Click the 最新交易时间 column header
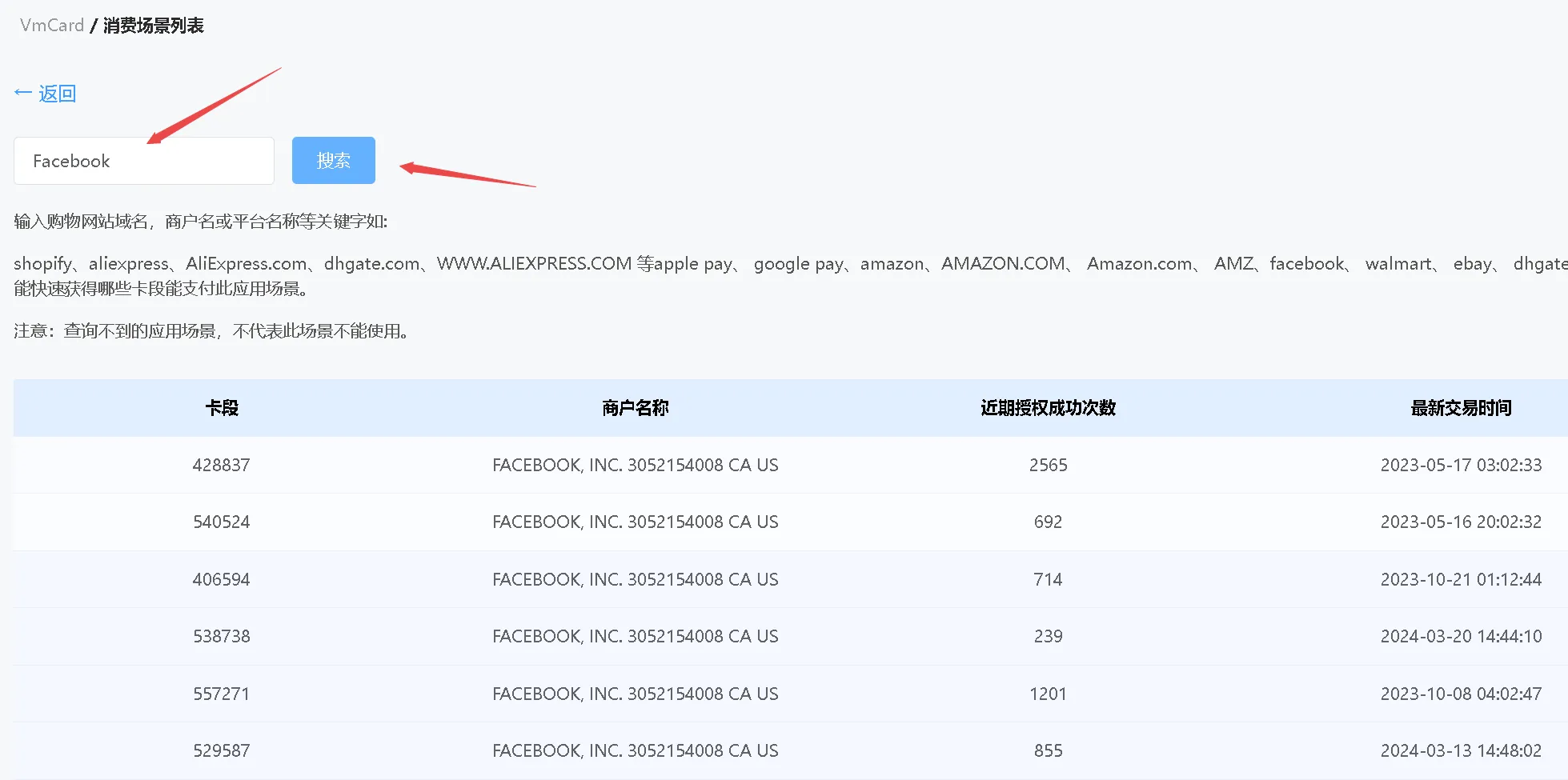The image size is (1568, 780). click(x=1462, y=408)
